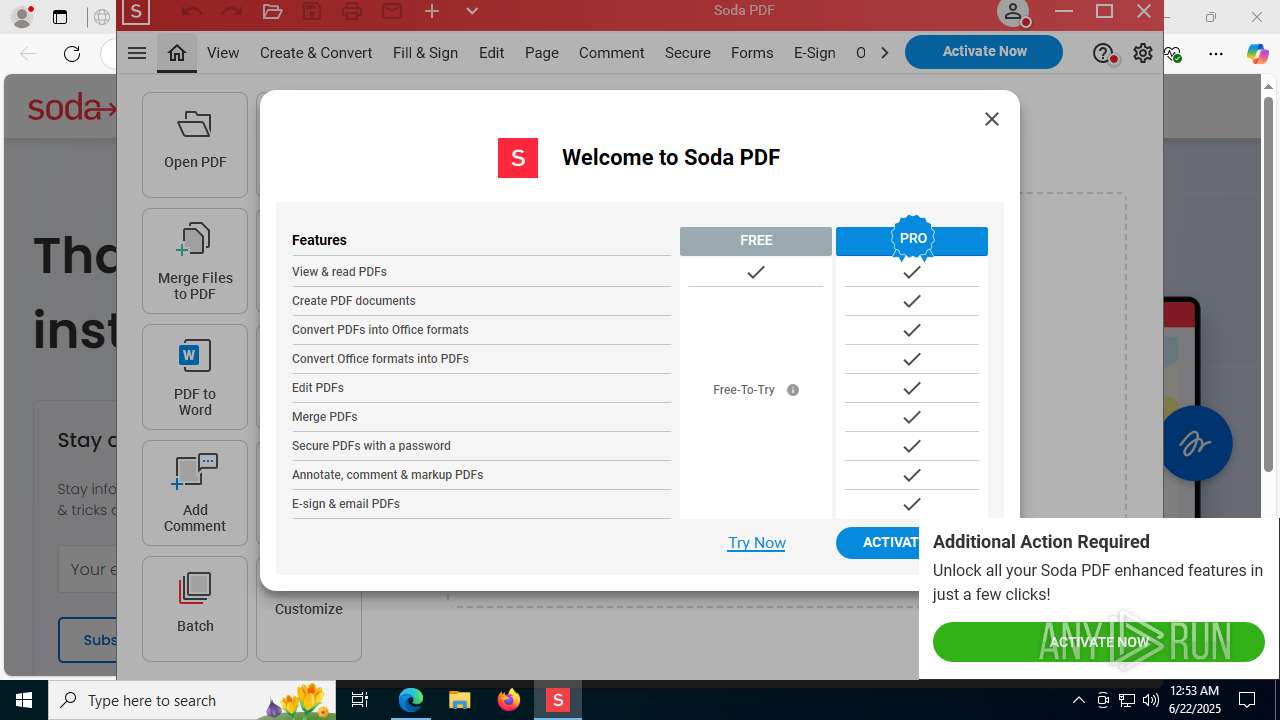The width and height of the screenshot is (1280, 720).
Task: Open the clock showing 12:53 AM
Action: pyautogui.click(x=1193, y=700)
